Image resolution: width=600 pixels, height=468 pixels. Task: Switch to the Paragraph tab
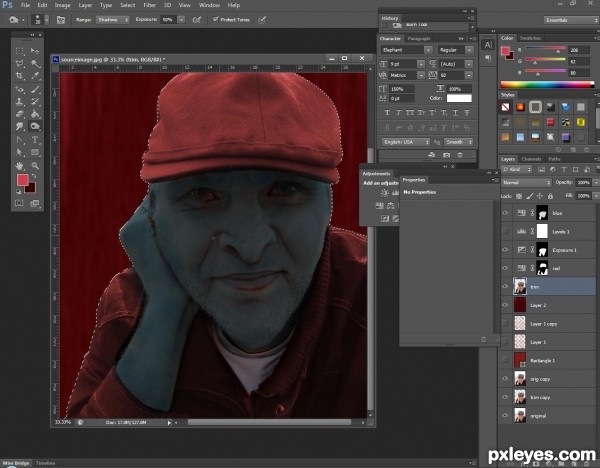(419, 39)
